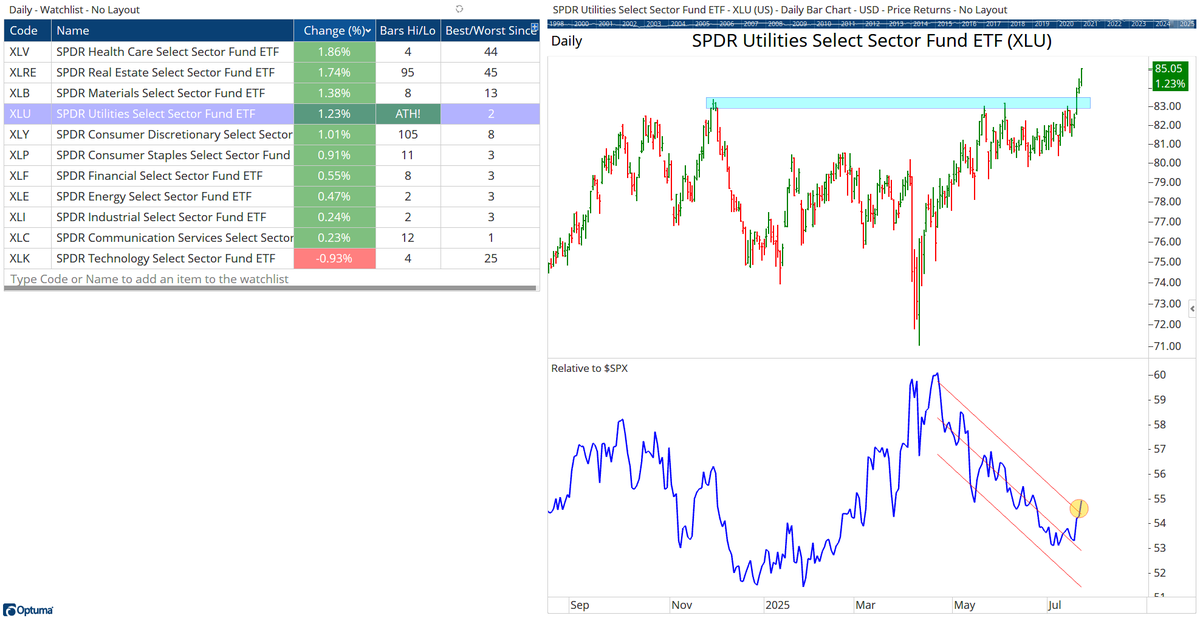
Task: Click the 25 Best/Worst Since cell
Action: coord(490,258)
